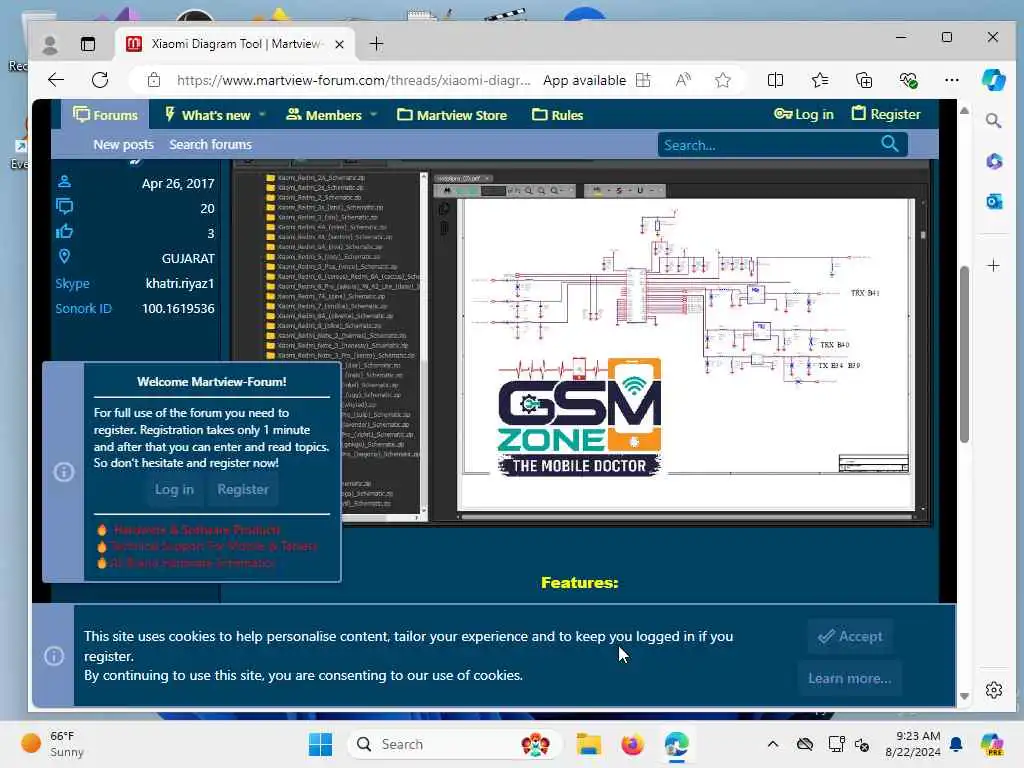
Task: Launch File Explorer from taskbar
Action: click(x=588, y=744)
